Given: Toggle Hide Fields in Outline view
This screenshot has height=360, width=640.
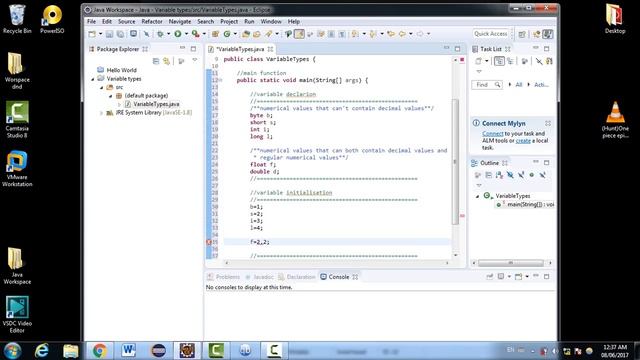Looking at the screenshot, I should coord(510,175).
